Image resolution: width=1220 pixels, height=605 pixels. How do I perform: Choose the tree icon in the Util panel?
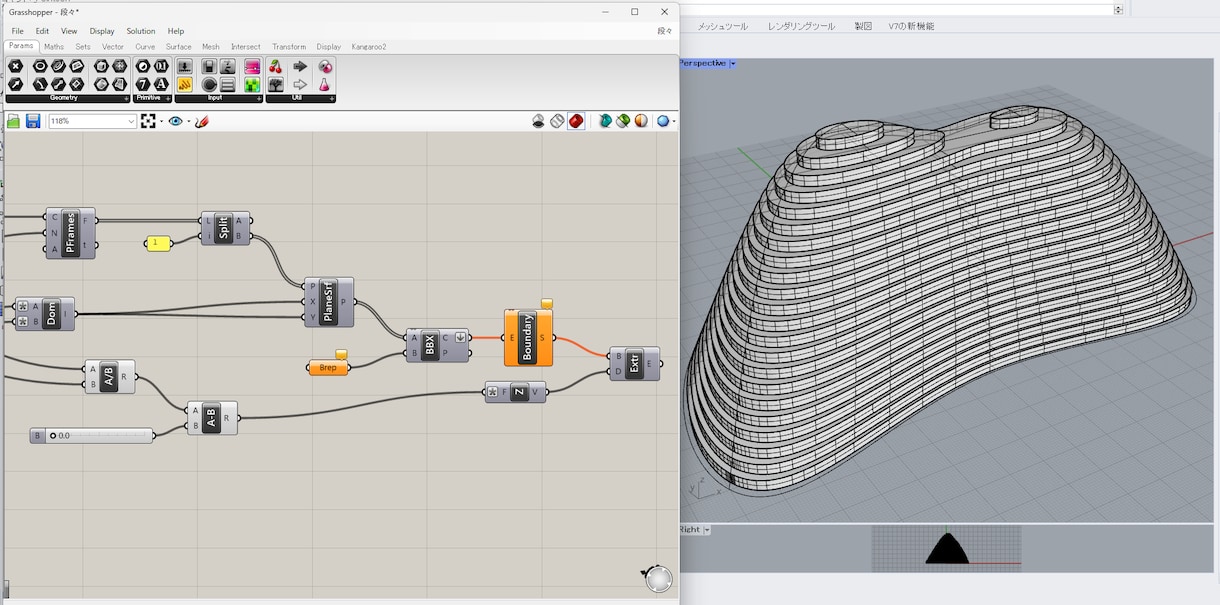coord(275,85)
